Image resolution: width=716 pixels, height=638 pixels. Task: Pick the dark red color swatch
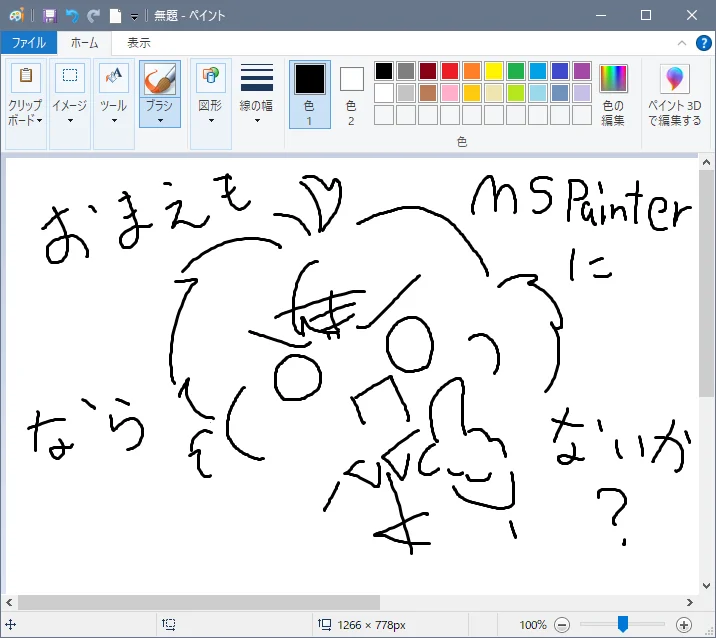point(428,71)
